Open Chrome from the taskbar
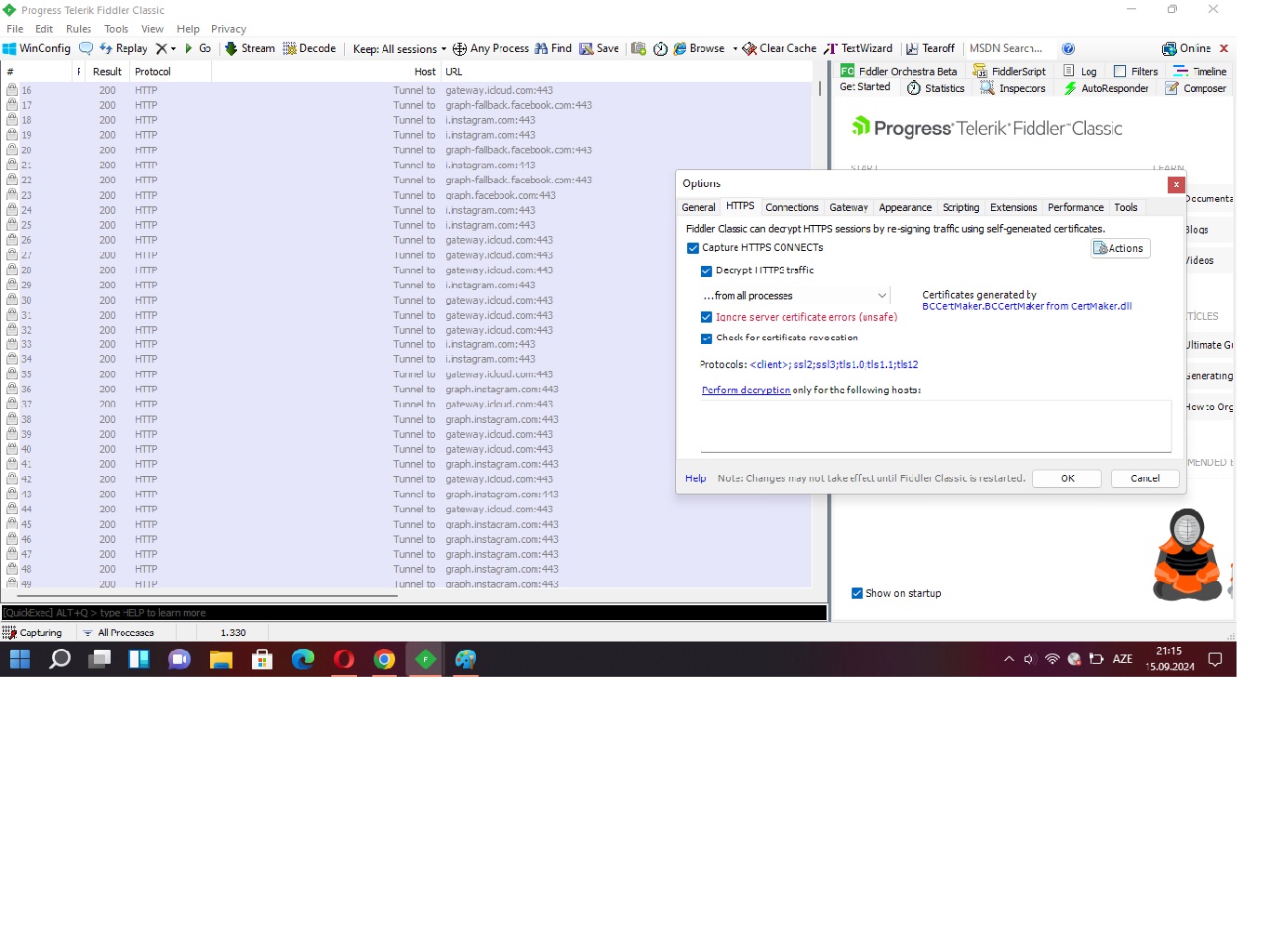Screen dimensions: 1270x952 tap(384, 659)
